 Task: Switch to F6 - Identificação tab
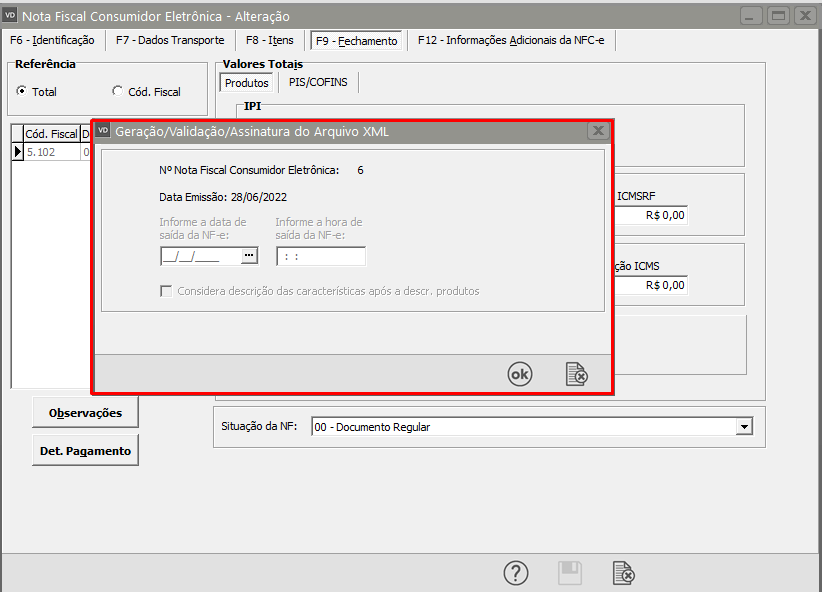pyautogui.click(x=52, y=40)
